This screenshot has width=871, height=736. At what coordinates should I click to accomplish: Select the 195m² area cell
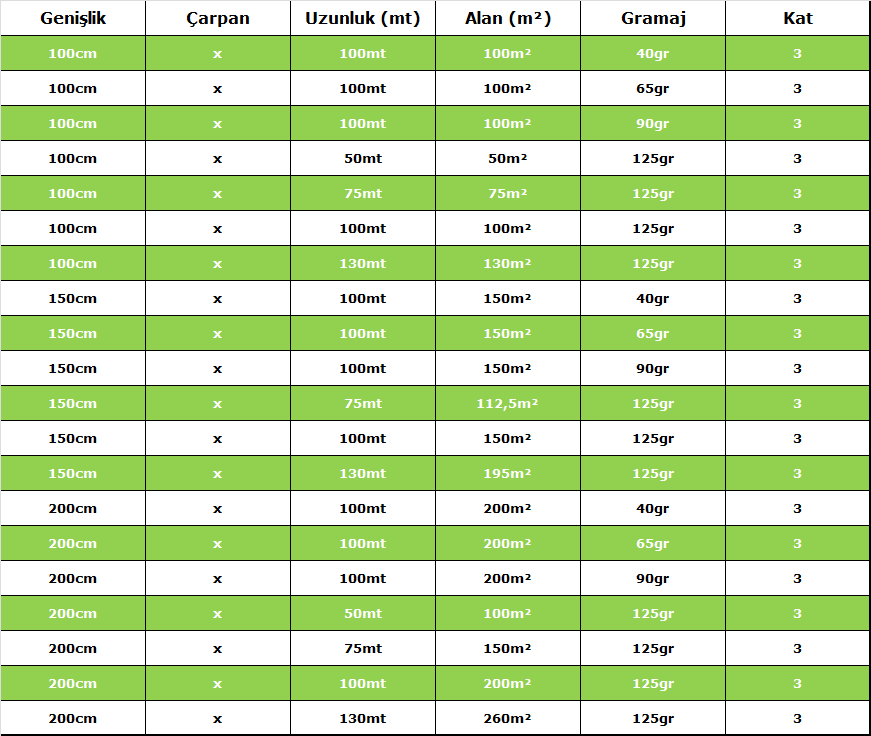[x=507, y=473]
